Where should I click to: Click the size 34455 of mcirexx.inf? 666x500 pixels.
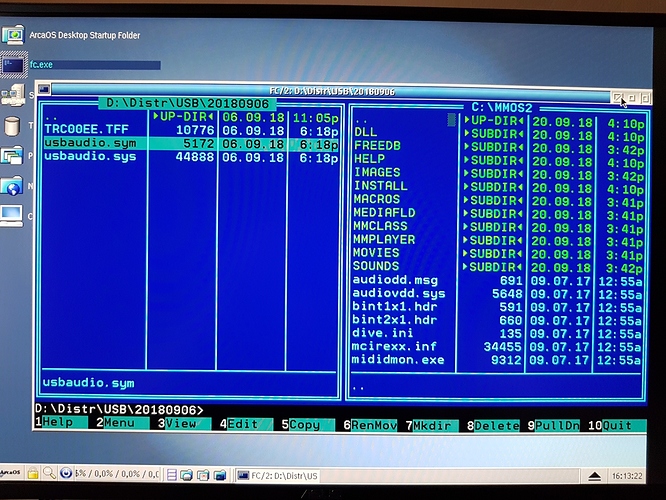click(502, 347)
